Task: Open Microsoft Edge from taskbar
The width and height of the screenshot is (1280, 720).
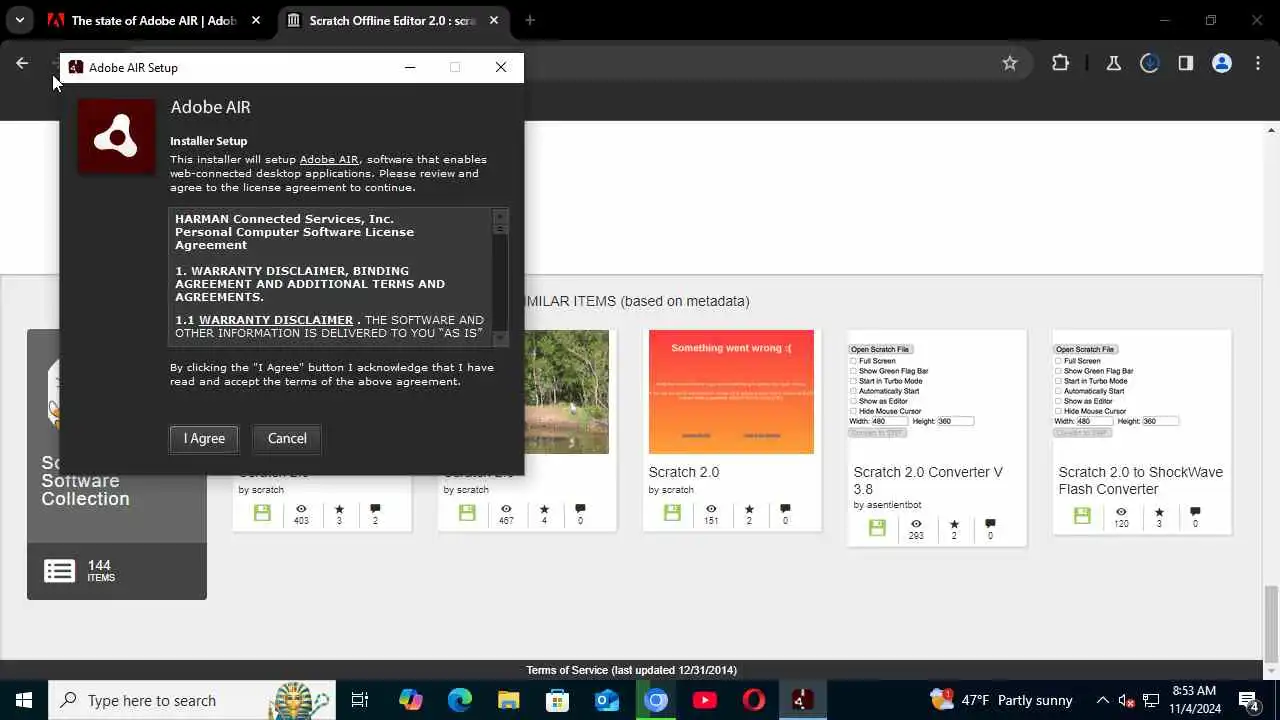Action: 459,700
